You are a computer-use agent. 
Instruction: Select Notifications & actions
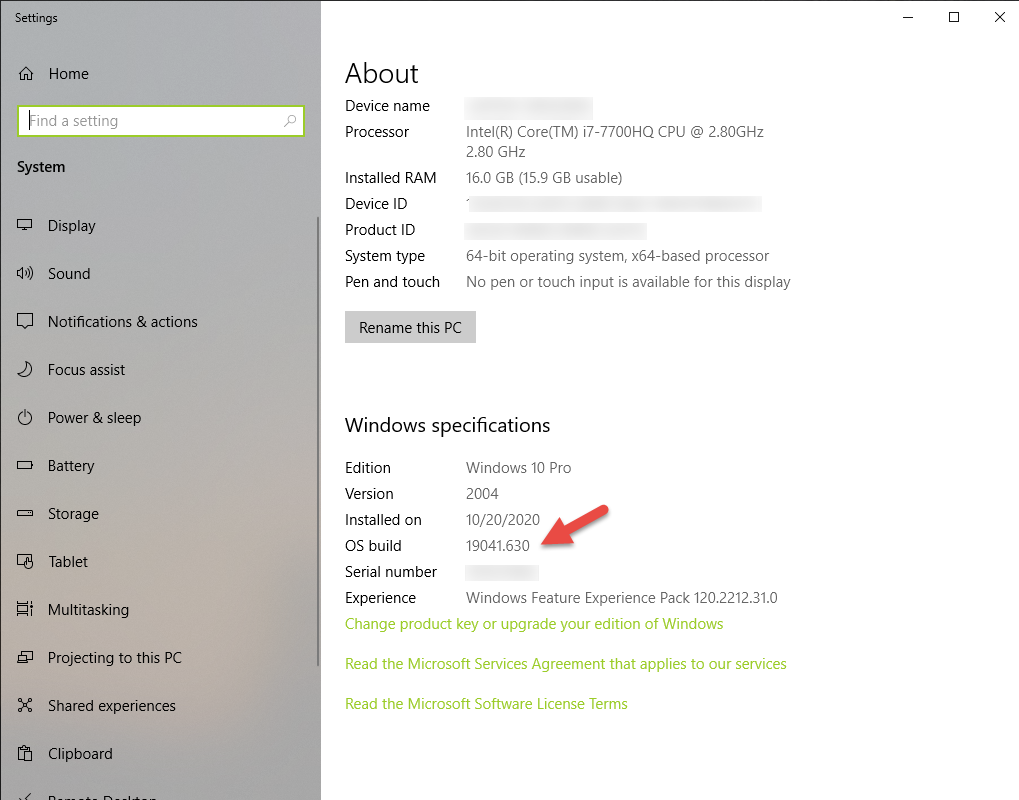point(123,322)
